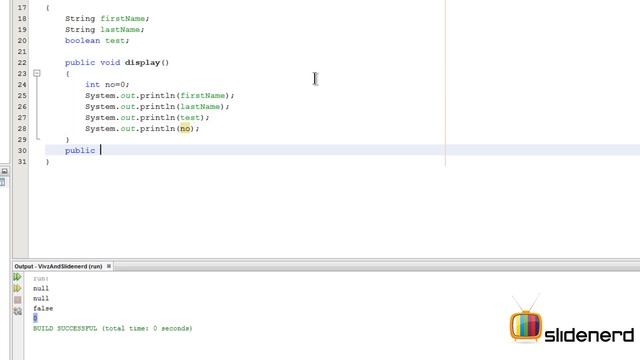Click 'firstName' inside println on line 25

pyautogui.click(x=202, y=96)
